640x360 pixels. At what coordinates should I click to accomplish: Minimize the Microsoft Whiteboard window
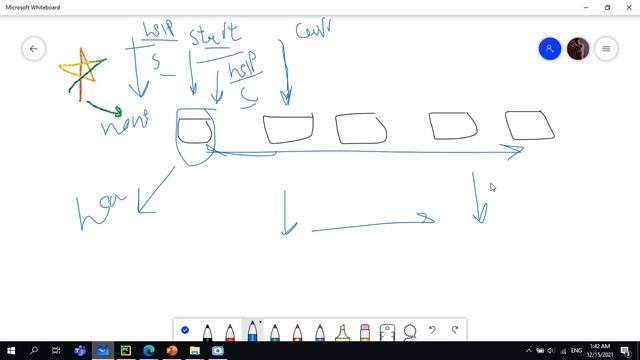(586, 7)
